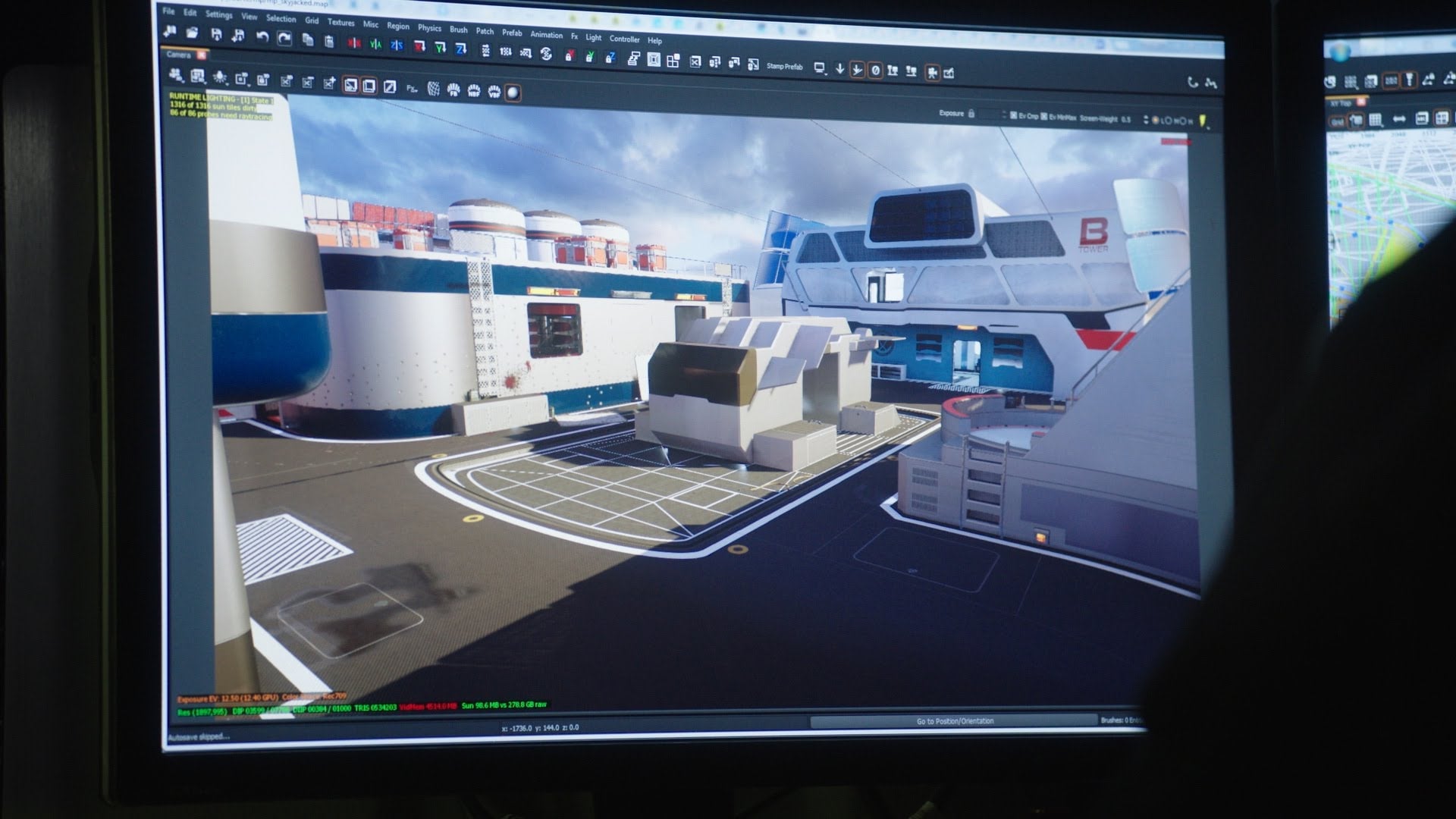Click the Paste clipboard icon
The height and width of the screenshot is (819, 1456).
[x=329, y=41]
